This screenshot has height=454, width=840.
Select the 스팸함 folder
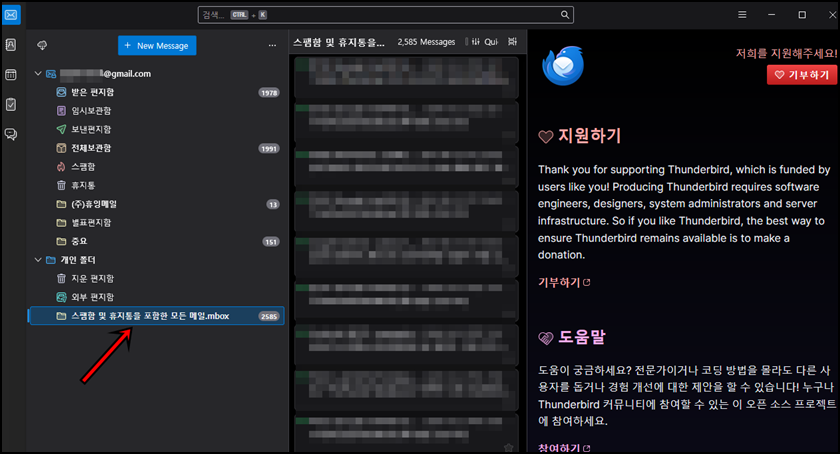click(156, 167)
